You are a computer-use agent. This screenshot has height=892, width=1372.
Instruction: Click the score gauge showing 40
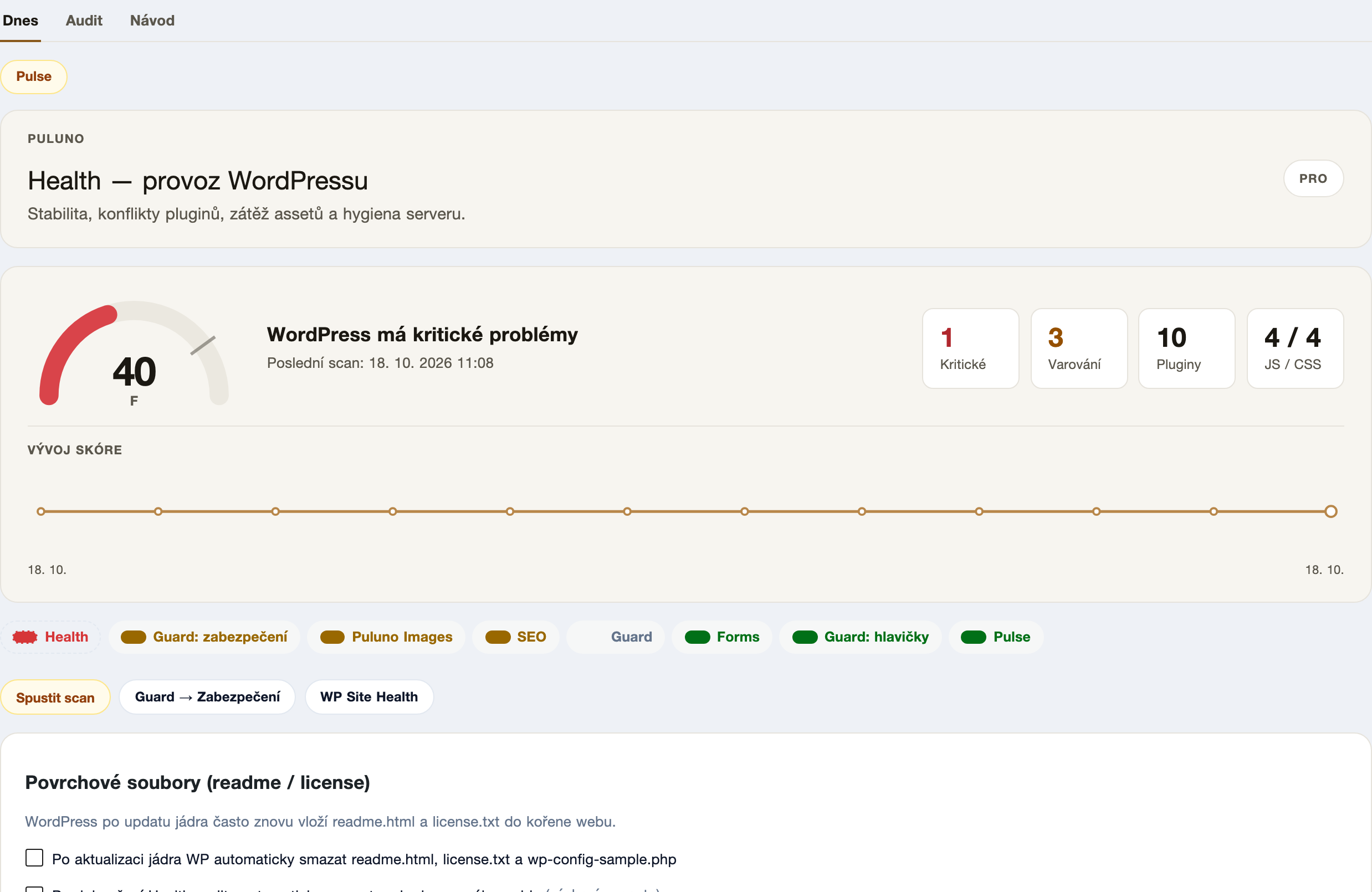[x=134, y=355]
